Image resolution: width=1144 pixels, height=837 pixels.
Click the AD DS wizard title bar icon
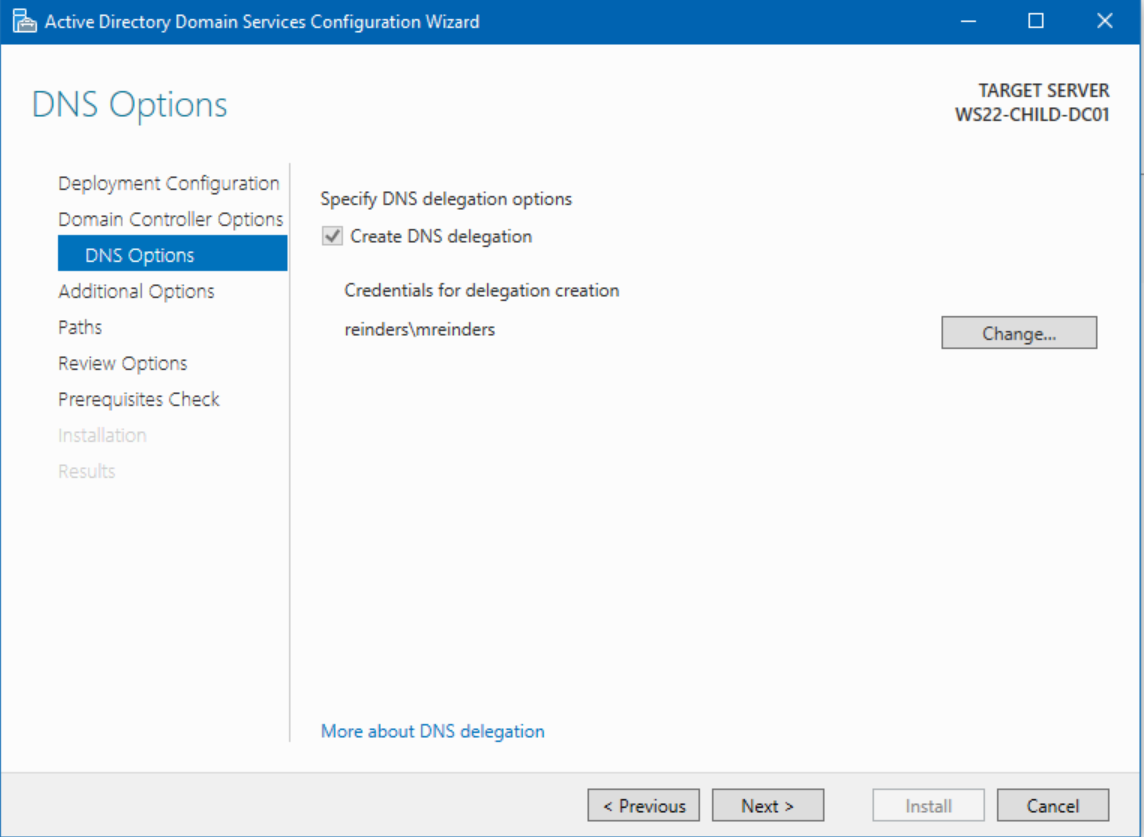22,20
